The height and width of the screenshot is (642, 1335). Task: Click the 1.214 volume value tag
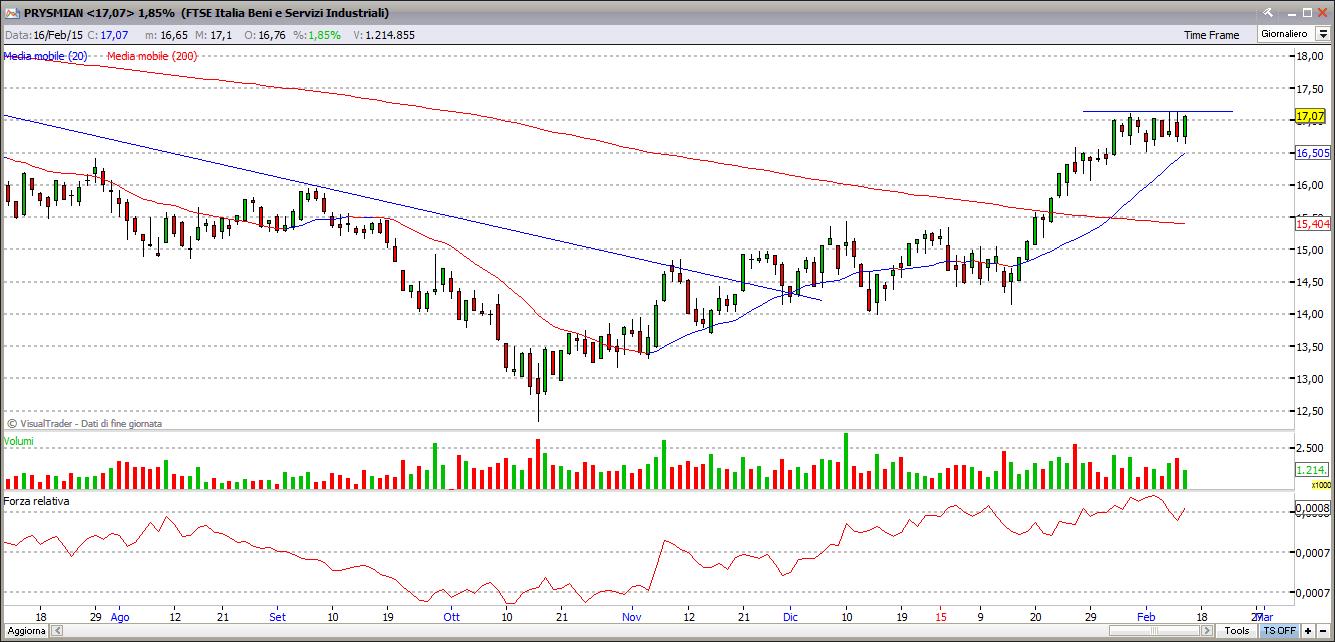(x=1311, y=470)
